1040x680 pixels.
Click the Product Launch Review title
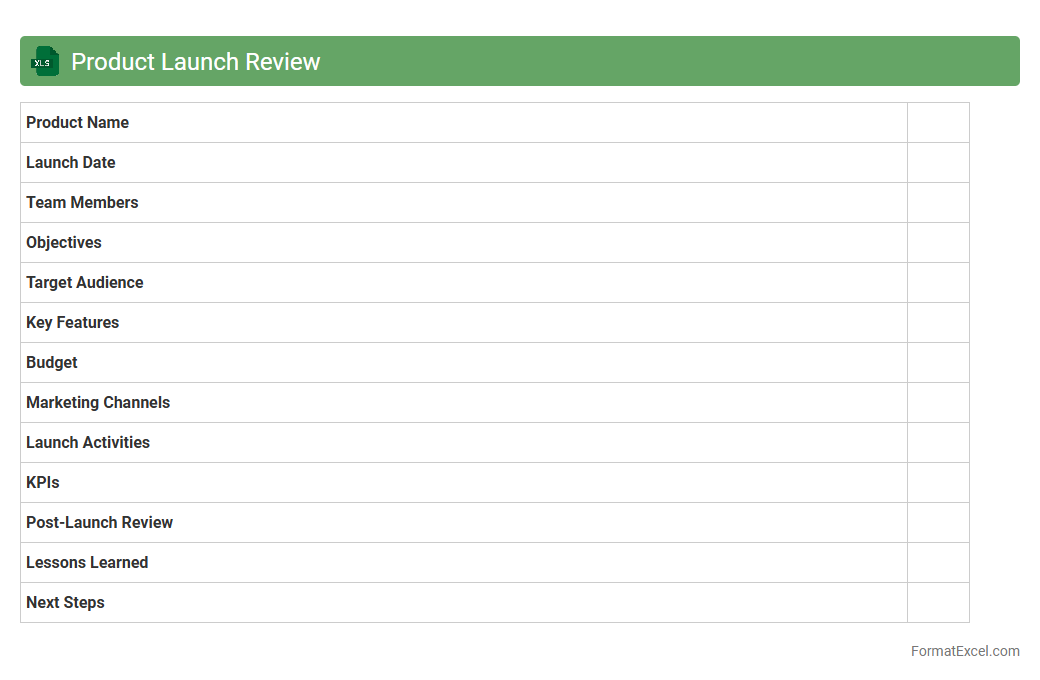point(195,62)
